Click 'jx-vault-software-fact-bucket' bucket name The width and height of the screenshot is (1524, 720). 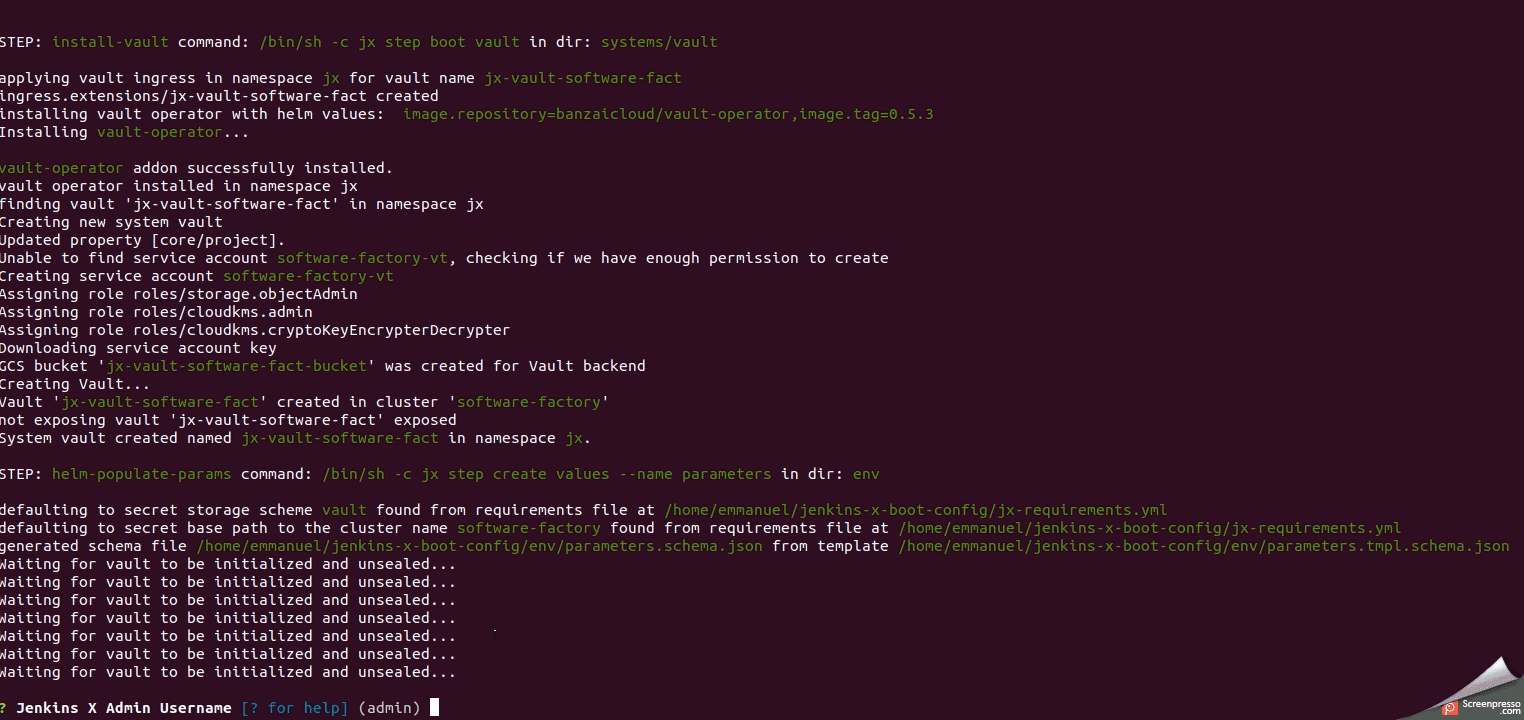(240, 366)
